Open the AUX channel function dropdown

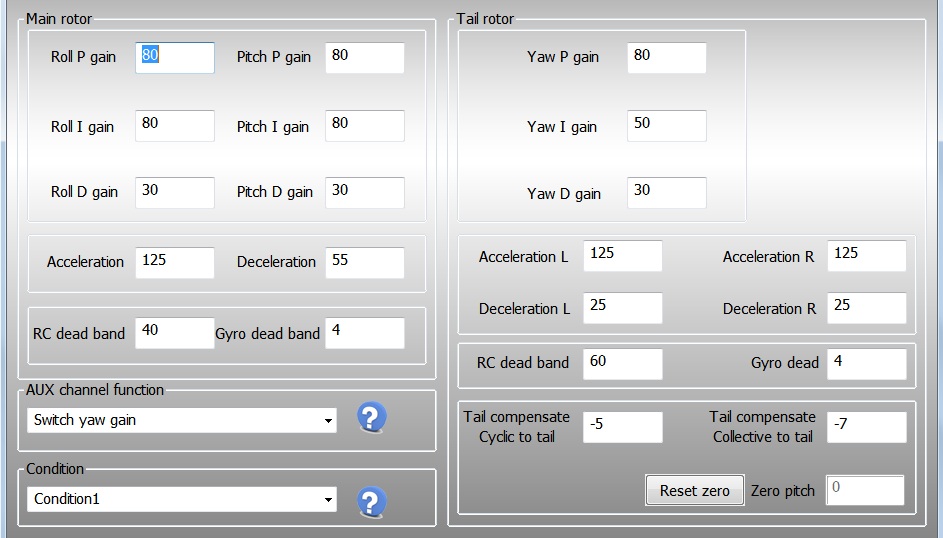(x=181, y=421)
